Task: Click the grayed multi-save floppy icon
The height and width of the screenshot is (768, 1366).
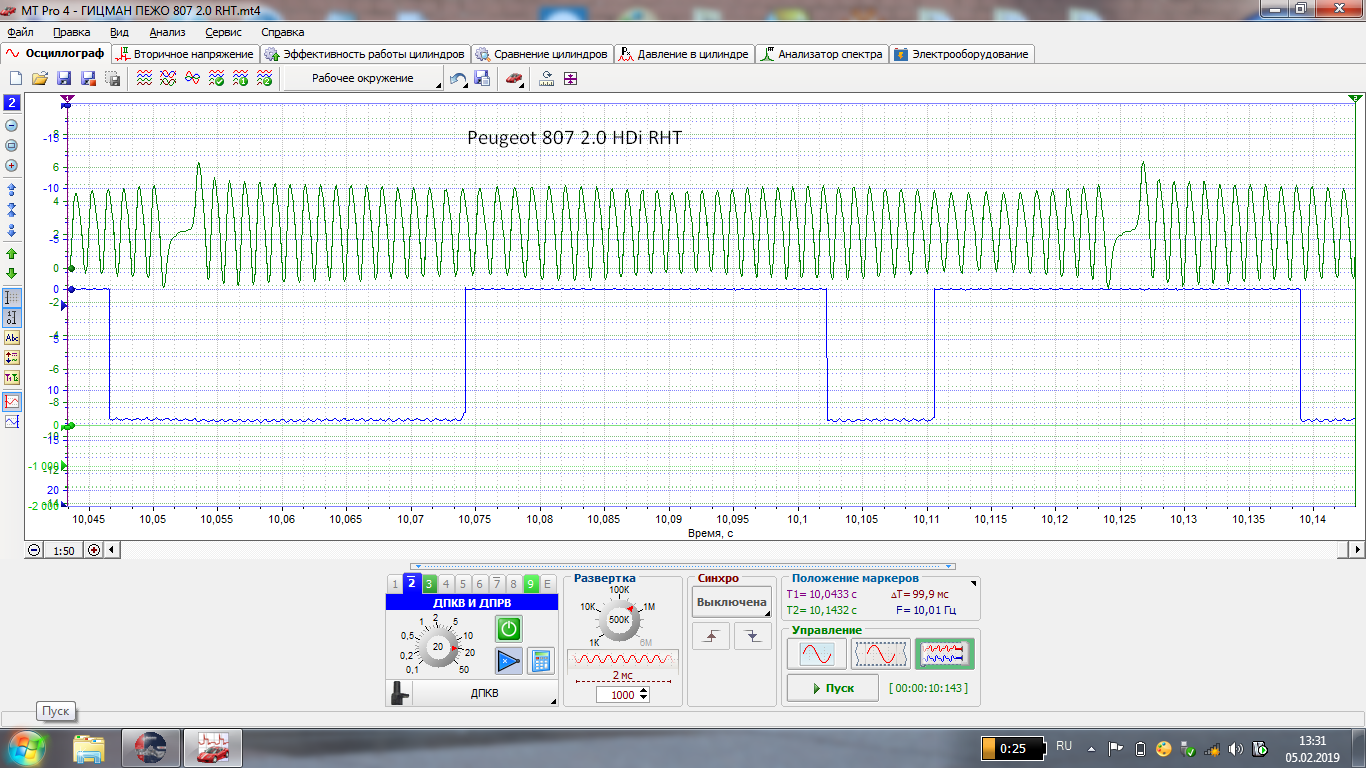Action: click(113, 78)
